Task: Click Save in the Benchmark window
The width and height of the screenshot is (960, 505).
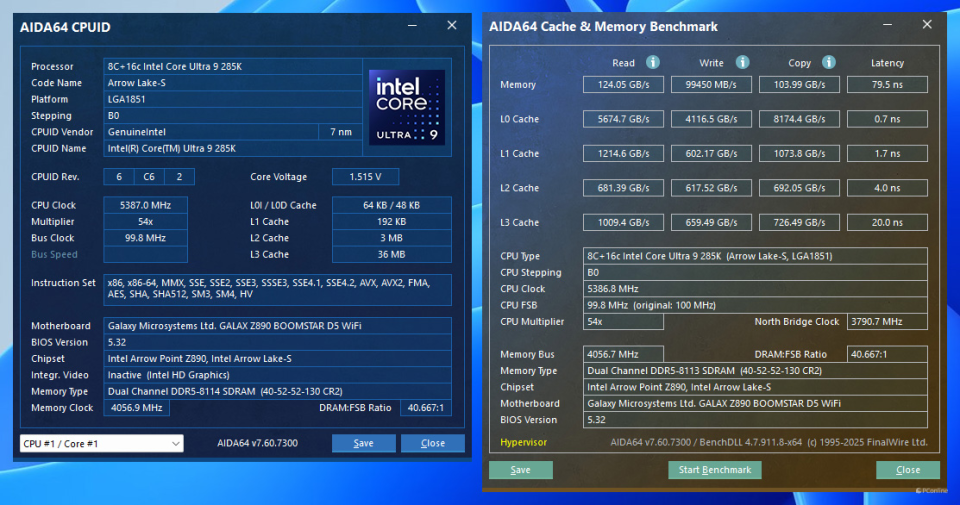Action: tap(520, 470)
